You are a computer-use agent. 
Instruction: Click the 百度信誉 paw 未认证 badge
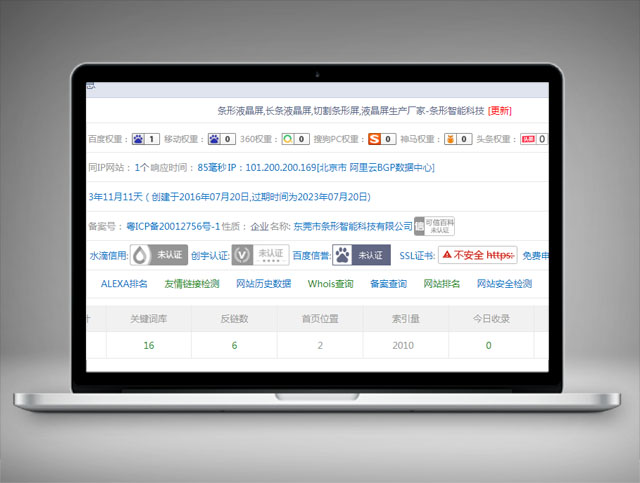tap(361, 255)
